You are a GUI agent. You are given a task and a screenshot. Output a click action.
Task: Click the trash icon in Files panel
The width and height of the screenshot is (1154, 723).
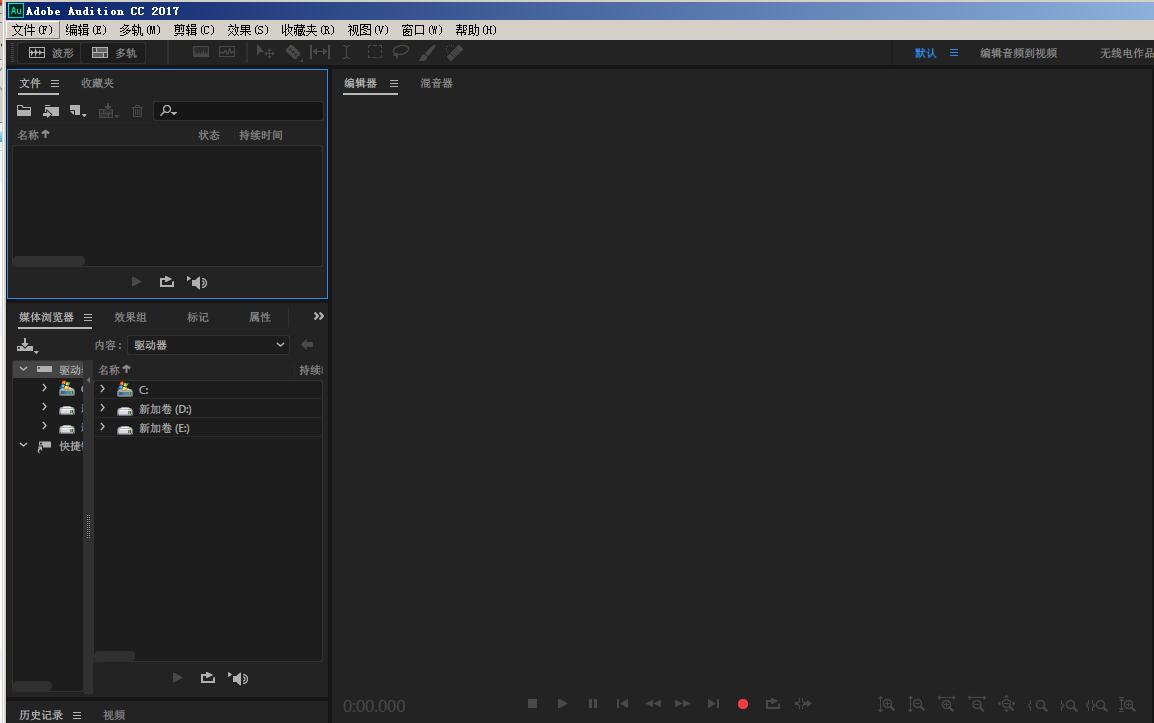click(x=138, y=111)
